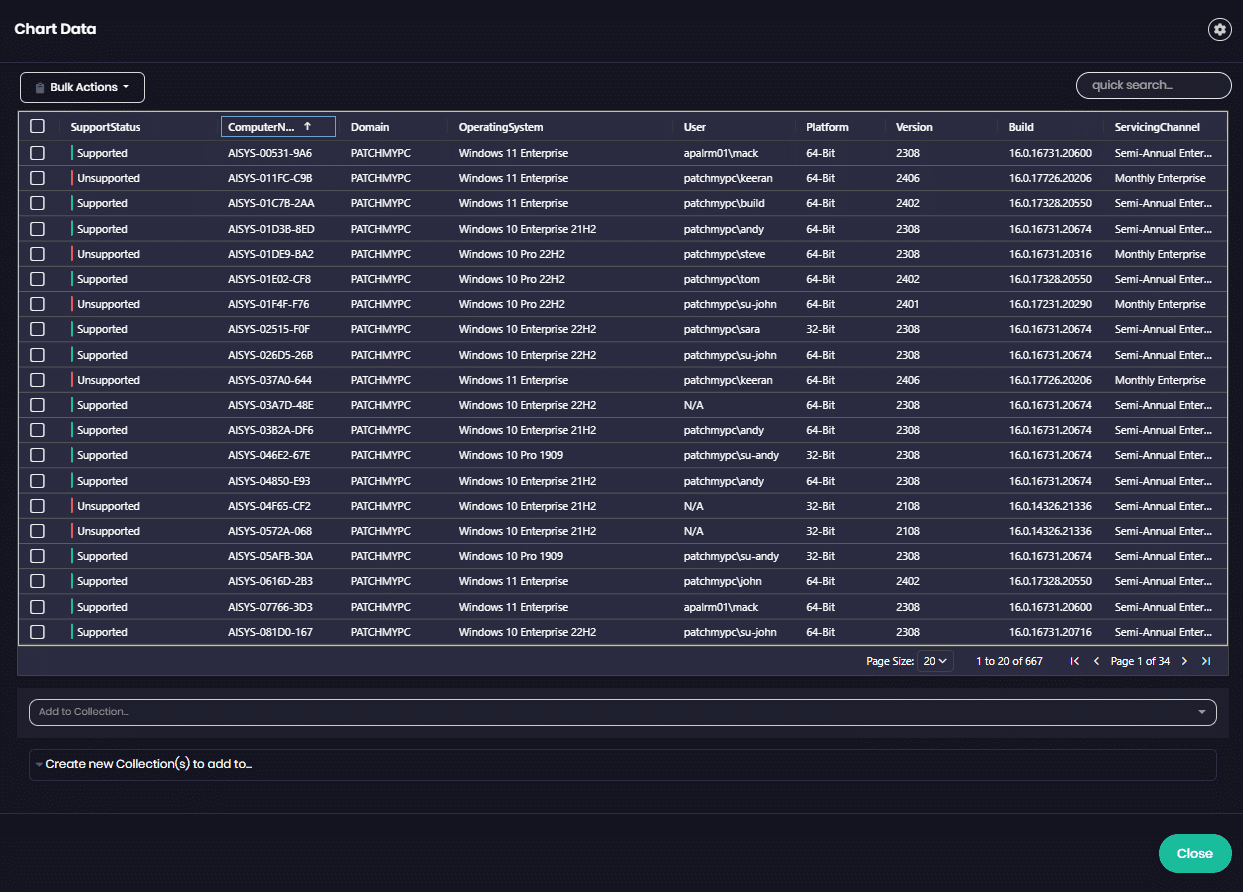Go to the previous page
This screenshot has width=1243, height=892.
[1096, 661]
